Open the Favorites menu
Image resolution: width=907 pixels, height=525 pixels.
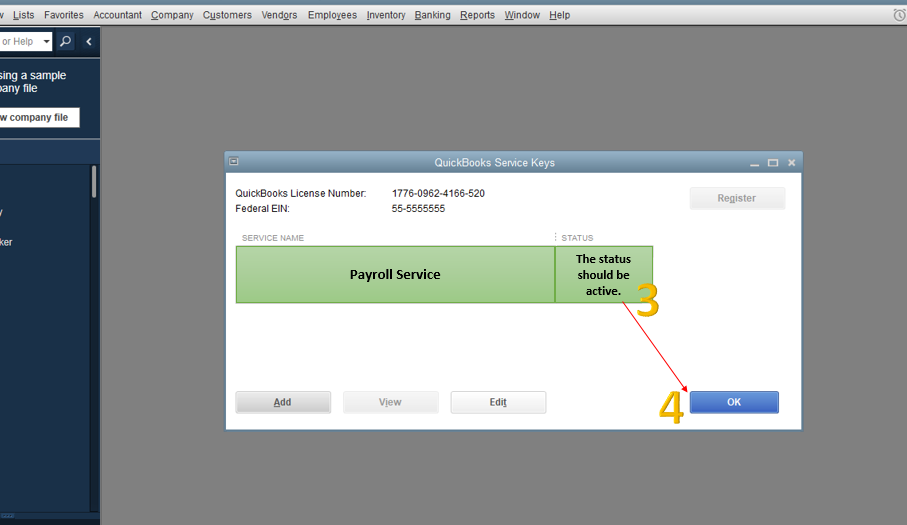(x=64, y=15)
